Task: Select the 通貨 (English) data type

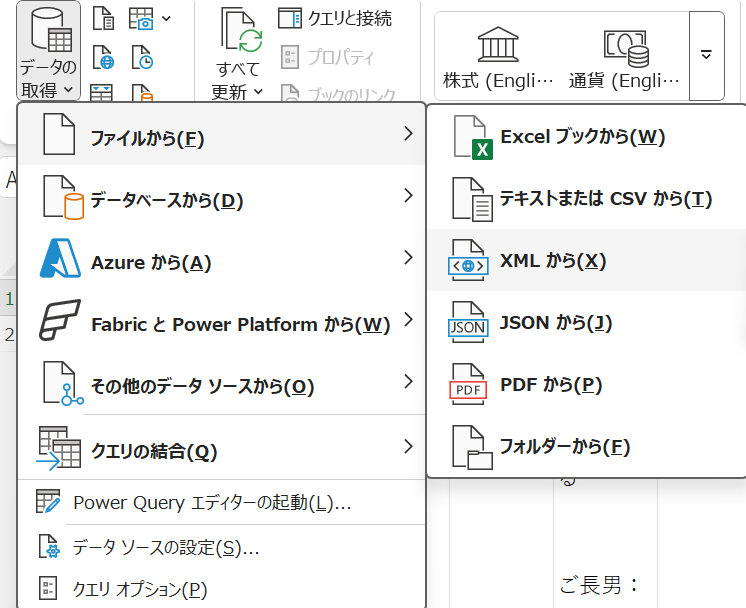Action: (x=624, y=59)
